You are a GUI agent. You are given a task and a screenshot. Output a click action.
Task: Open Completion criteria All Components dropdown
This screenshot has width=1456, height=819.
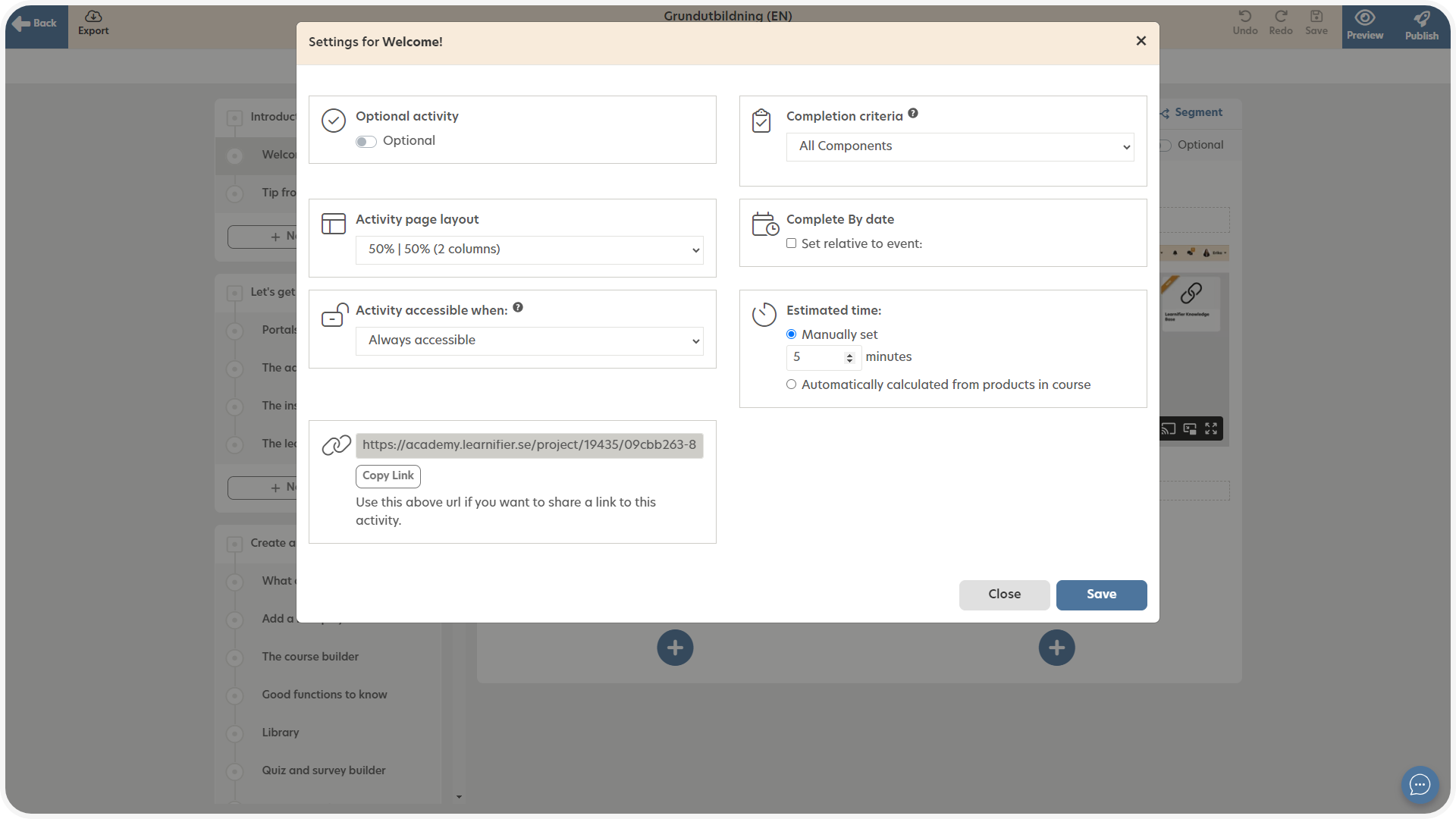coord(959,146)
